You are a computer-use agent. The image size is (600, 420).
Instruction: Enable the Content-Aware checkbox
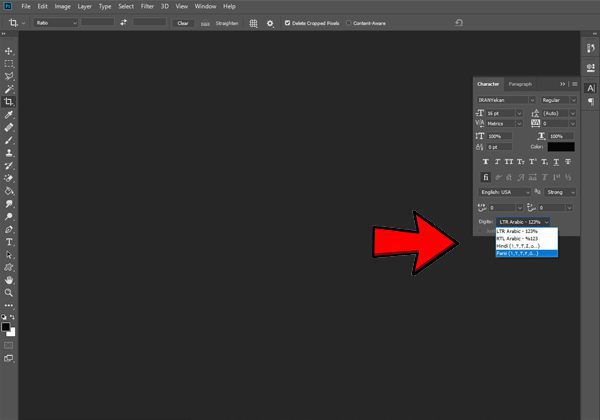(x=349, y=23)
